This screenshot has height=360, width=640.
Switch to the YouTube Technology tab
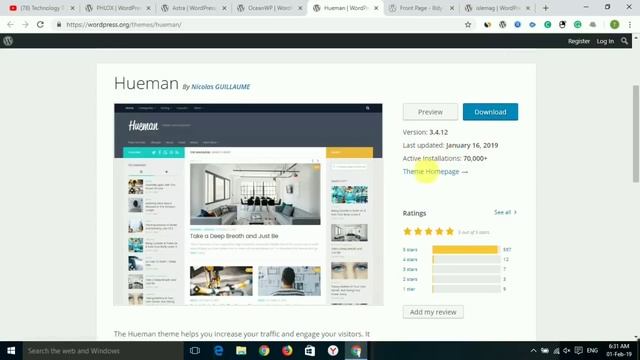tap(41, 8)
